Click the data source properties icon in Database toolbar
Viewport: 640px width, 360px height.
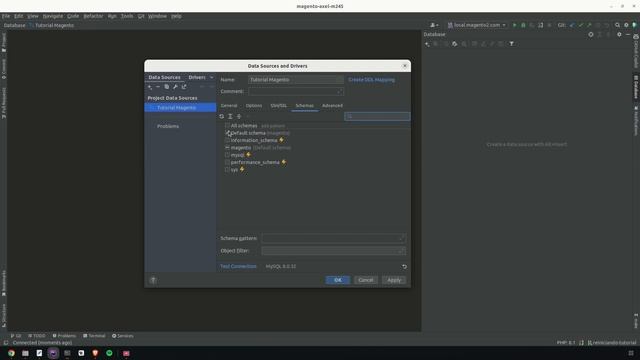[455, 44]
